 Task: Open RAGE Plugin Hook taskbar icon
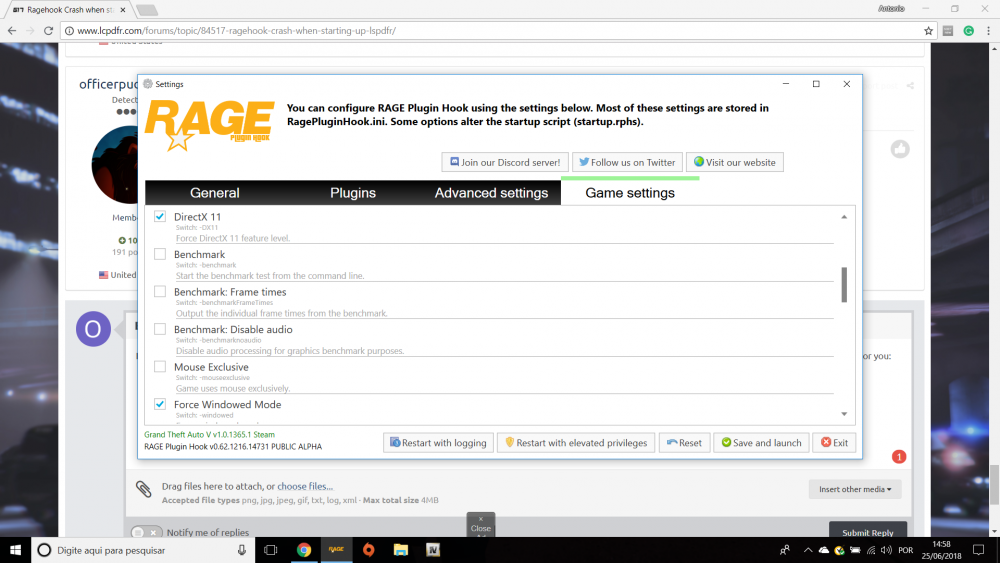[x=336, y=550]
